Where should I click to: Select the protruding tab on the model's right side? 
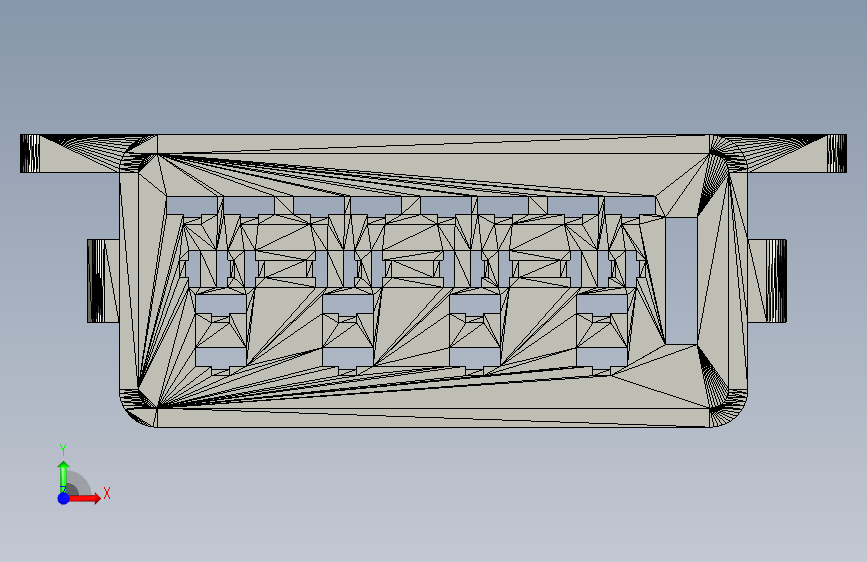pos(767,281)
